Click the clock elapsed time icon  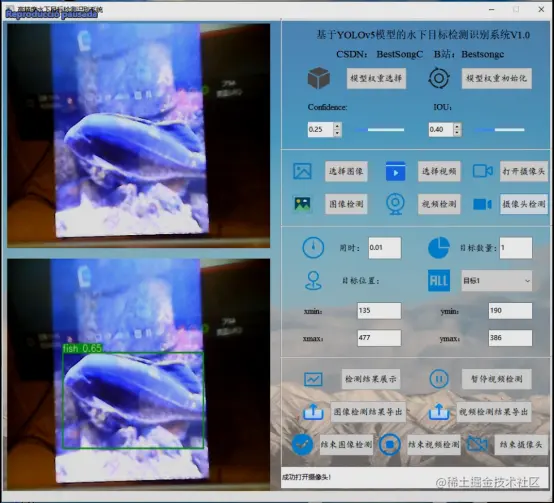(313, 248)
